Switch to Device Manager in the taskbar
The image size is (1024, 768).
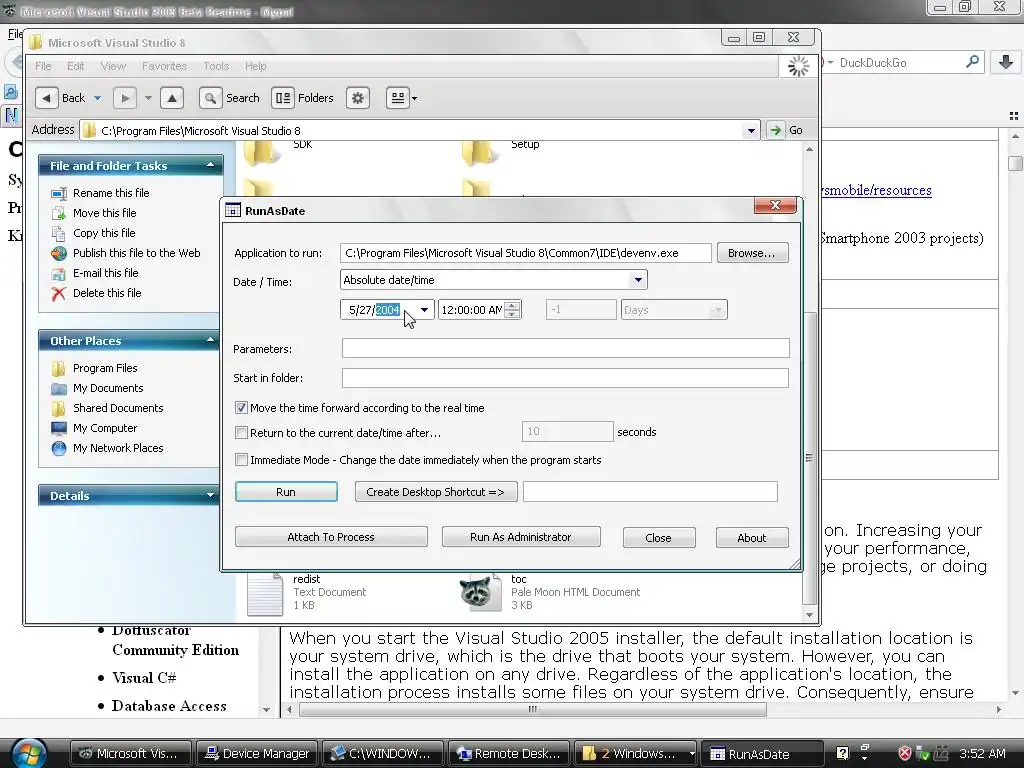(x=257, y=754)
